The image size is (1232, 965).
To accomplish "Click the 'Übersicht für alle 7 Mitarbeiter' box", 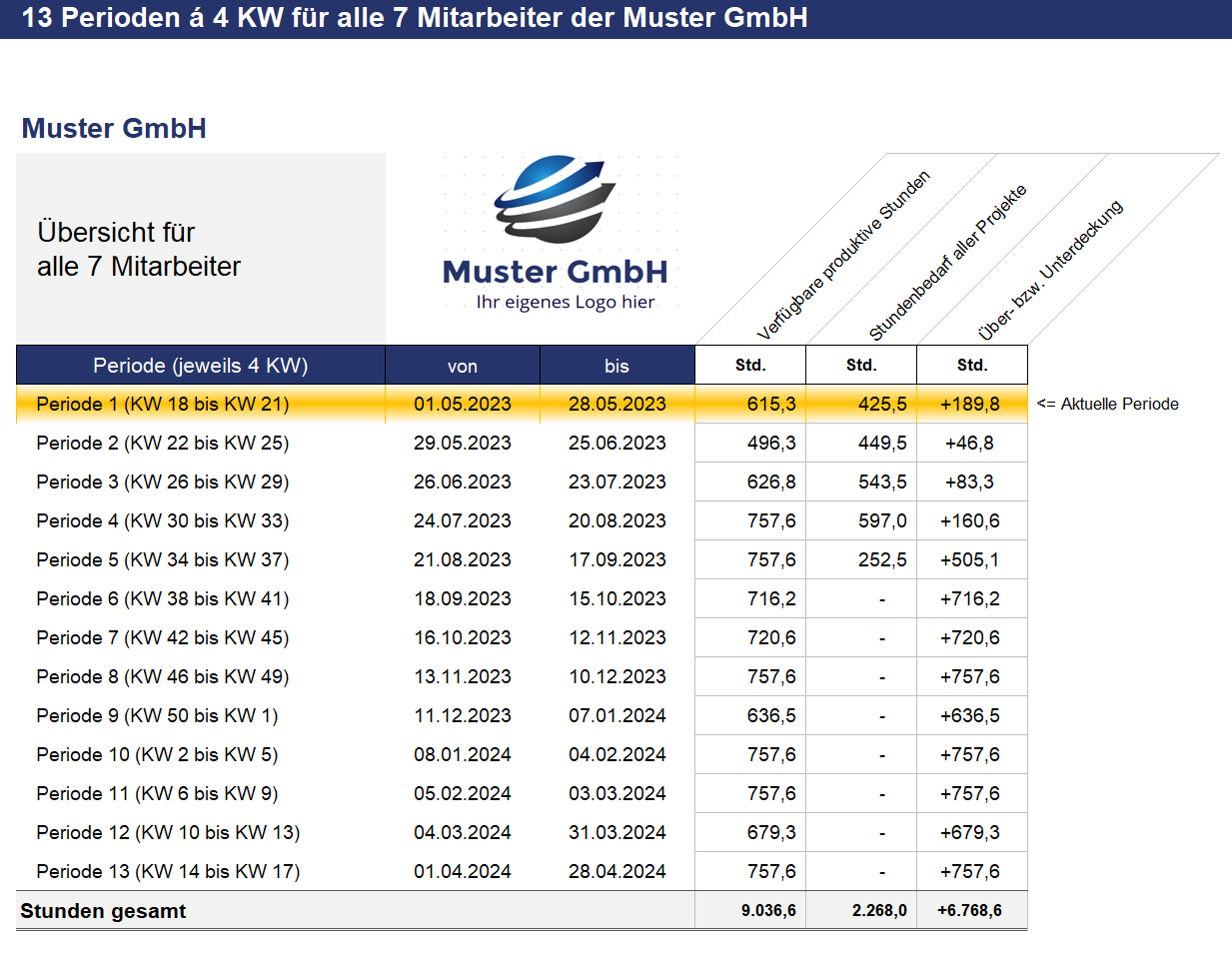I will point(201,249).
